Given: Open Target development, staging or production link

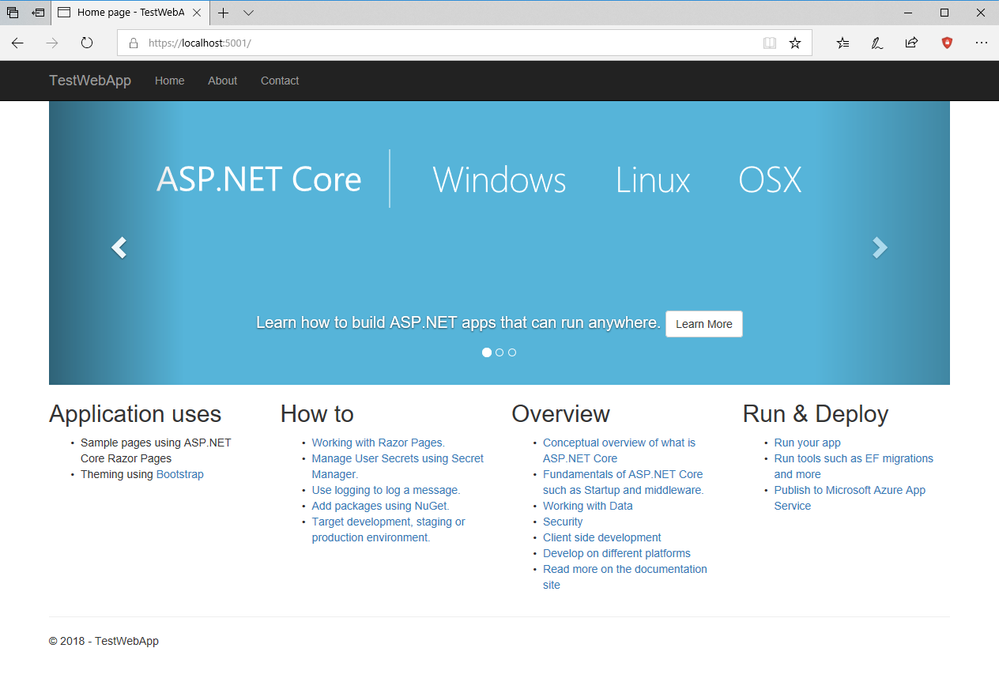Looking at the screenshot, I should pos(388,530).
